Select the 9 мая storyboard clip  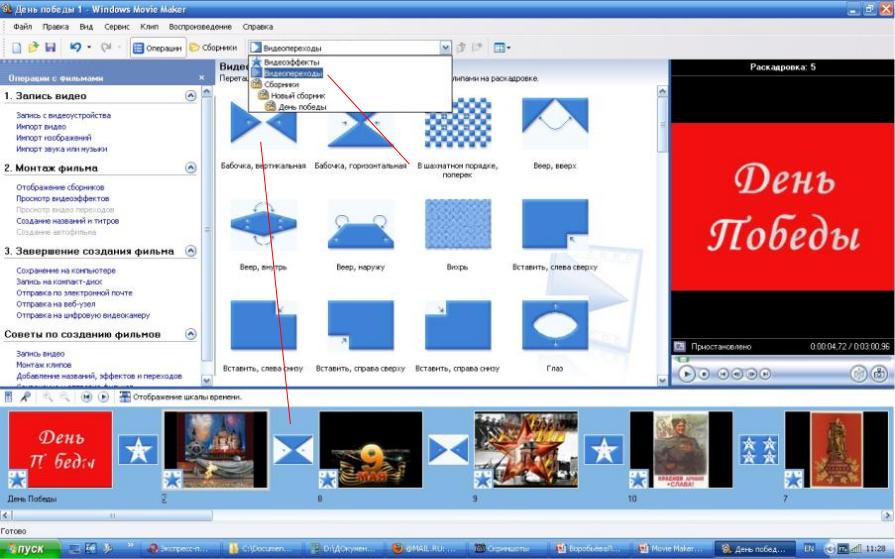point(370,450)
